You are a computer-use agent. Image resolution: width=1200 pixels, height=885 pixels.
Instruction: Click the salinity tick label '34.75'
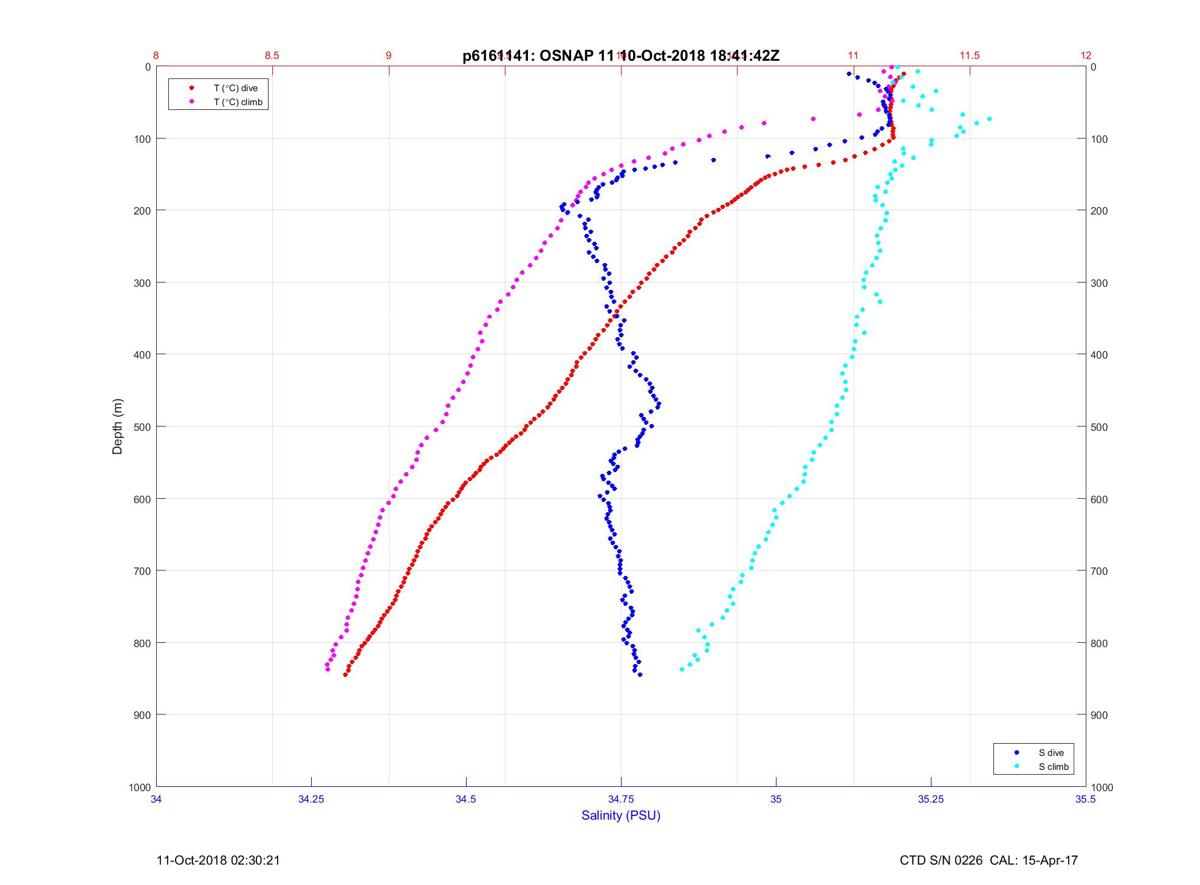click(x=621, y=798)
